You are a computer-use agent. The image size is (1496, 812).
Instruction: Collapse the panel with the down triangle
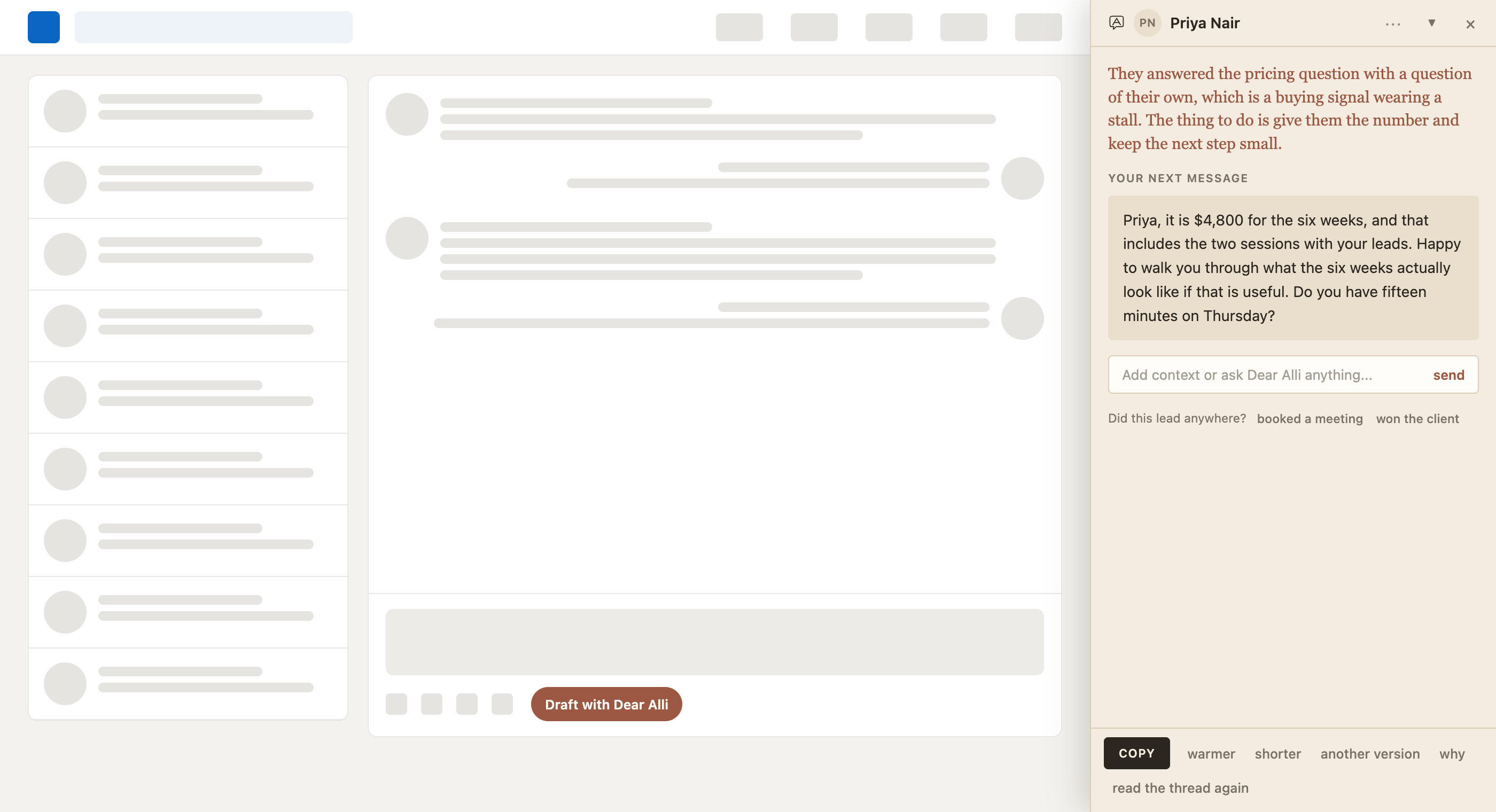pos(1431,23)
